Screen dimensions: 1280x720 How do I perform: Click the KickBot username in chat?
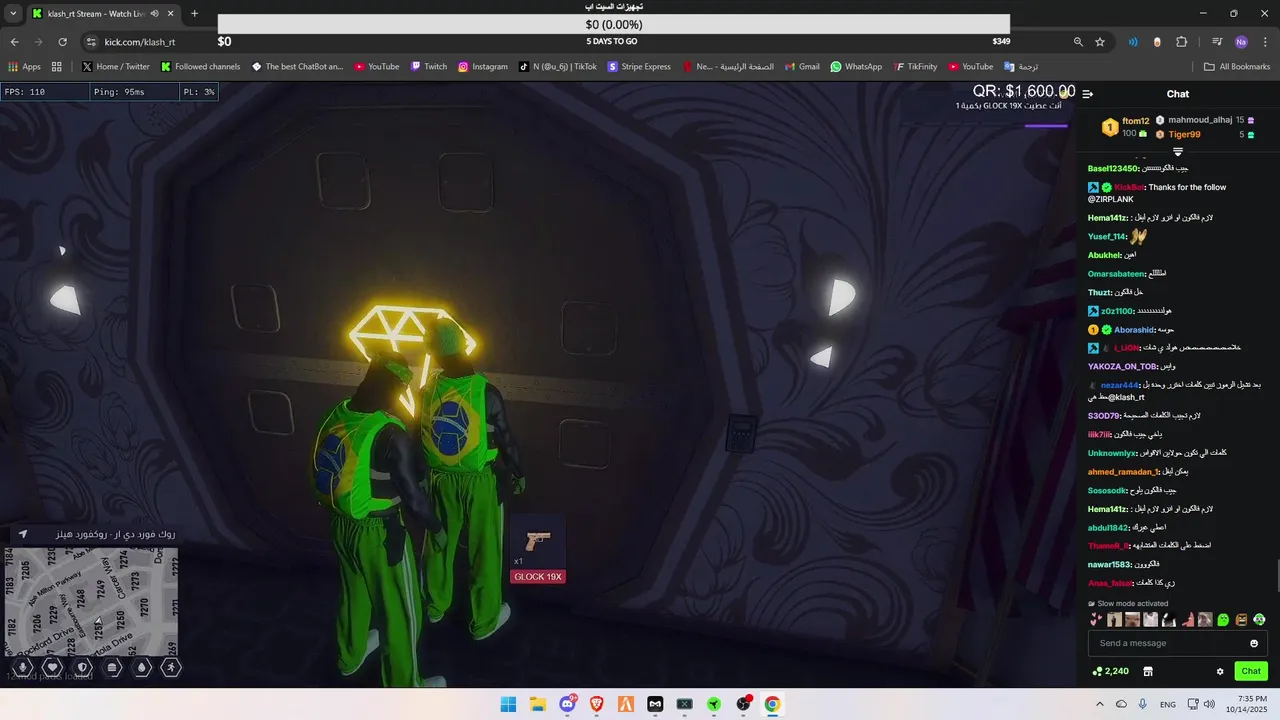point(1128,187)
